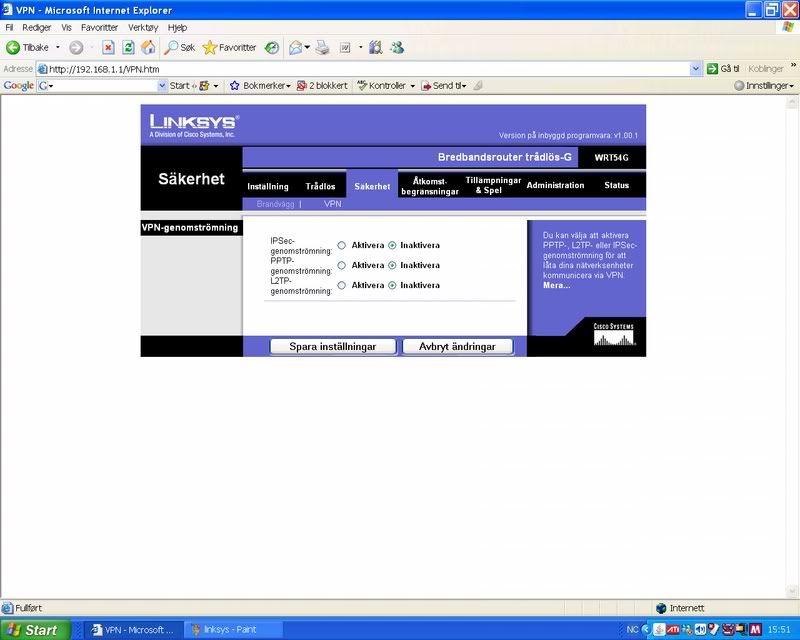
Task: Click the Mail envelope toolbar icon
Action: coord(295,47)
